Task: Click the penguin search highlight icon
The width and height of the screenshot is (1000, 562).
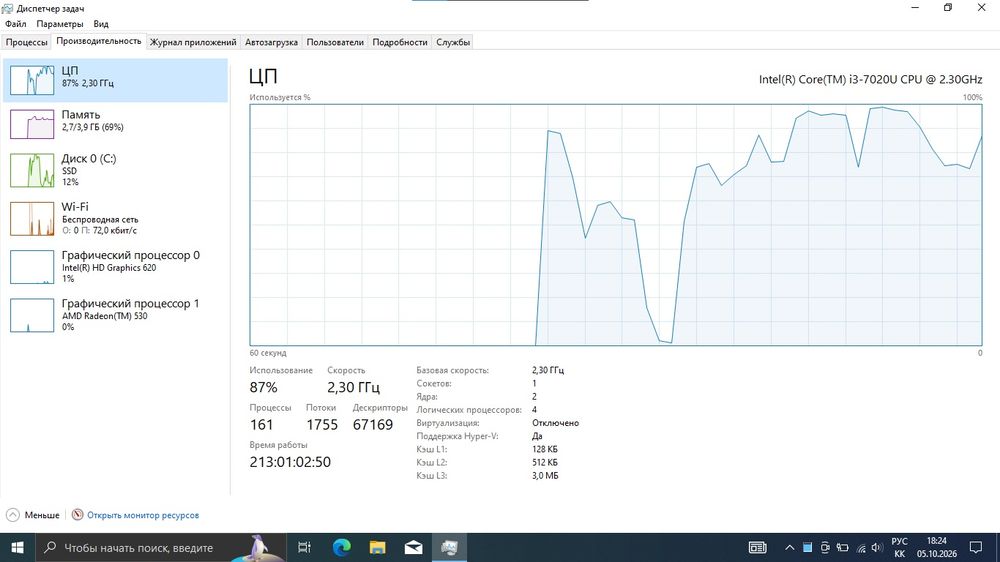Action: click(259, 547)
